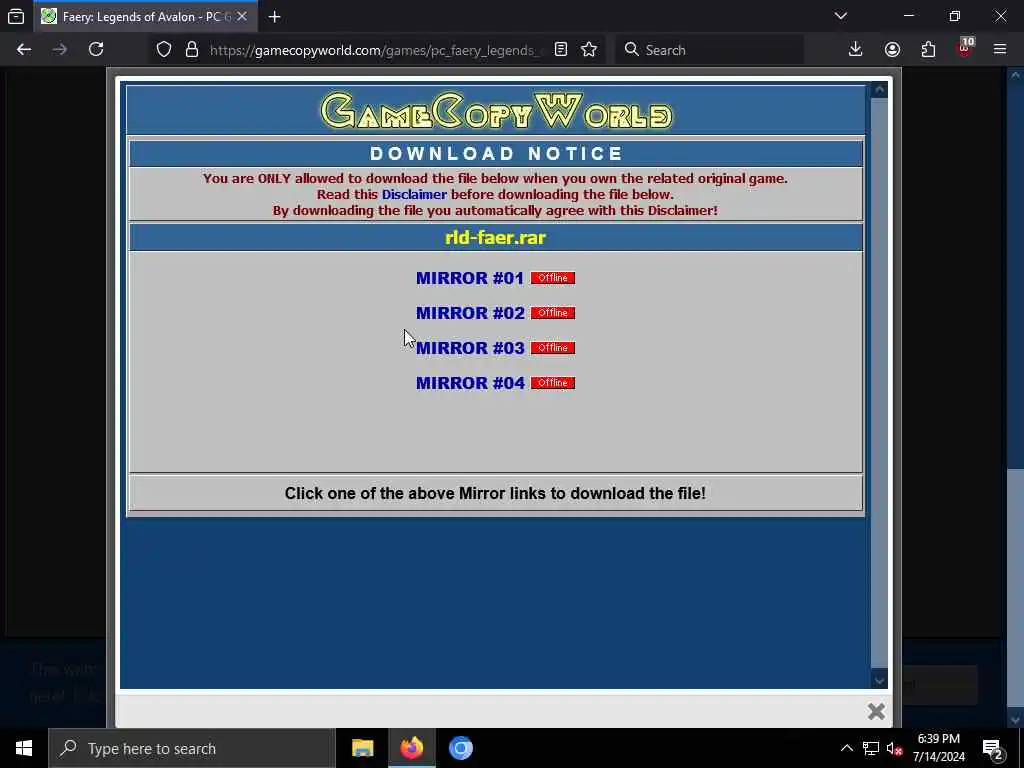The image size is (1024, 768).
Task: Open the uBlock extension with badge 10
Action: pos(965,48)
